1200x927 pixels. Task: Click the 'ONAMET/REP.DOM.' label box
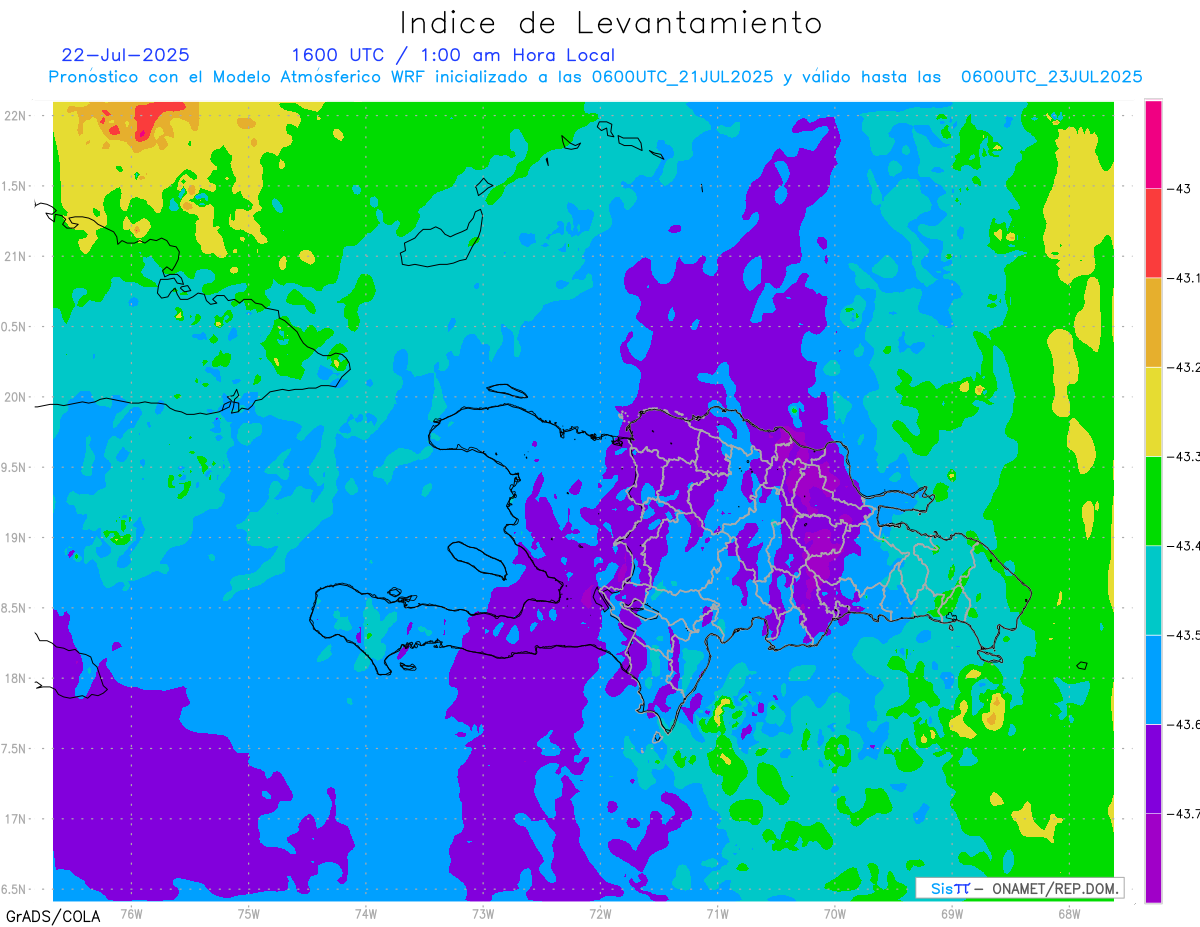pyautogui.click(x=1019, y=888)
